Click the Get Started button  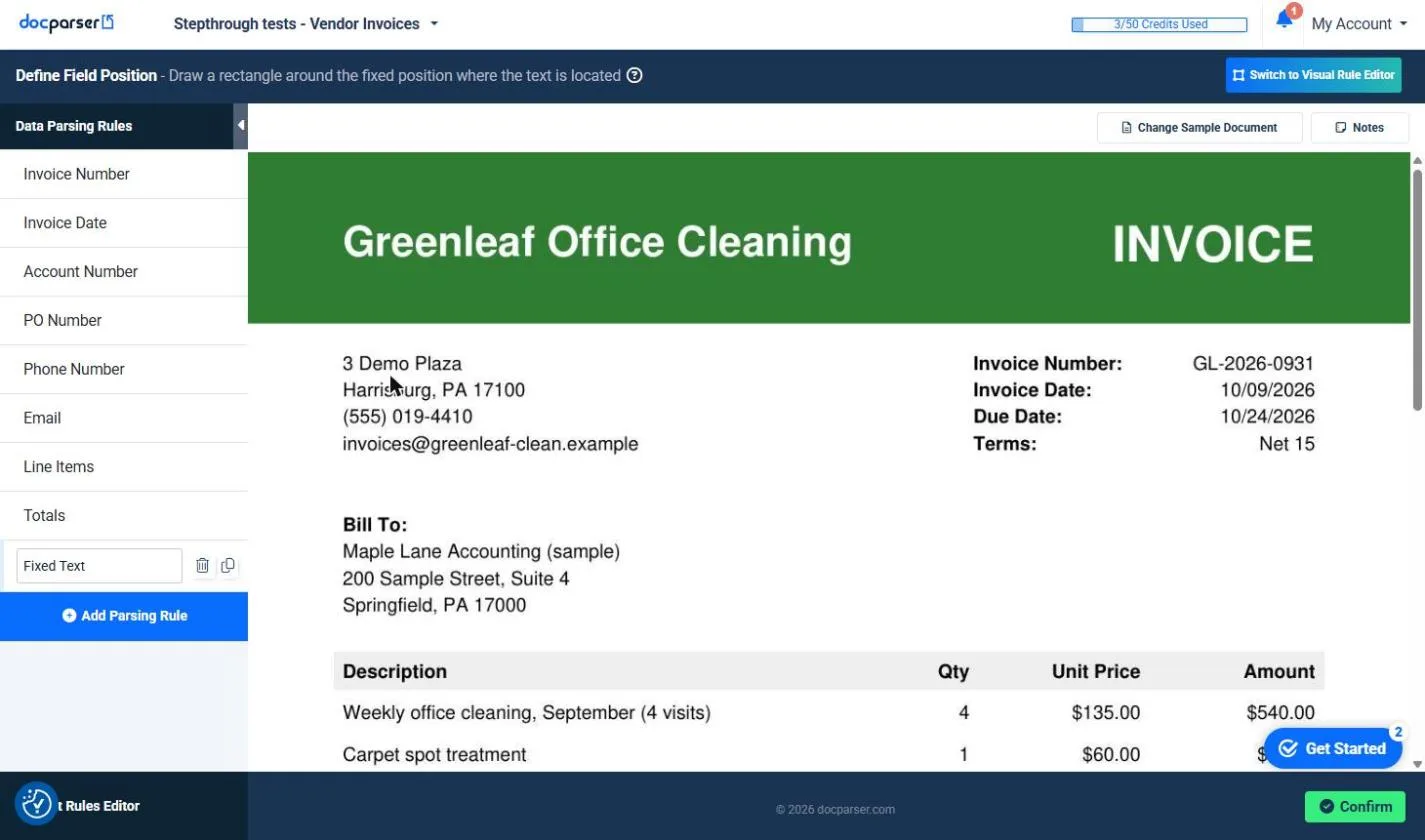pyautogui.click(x=1333, y=748)
